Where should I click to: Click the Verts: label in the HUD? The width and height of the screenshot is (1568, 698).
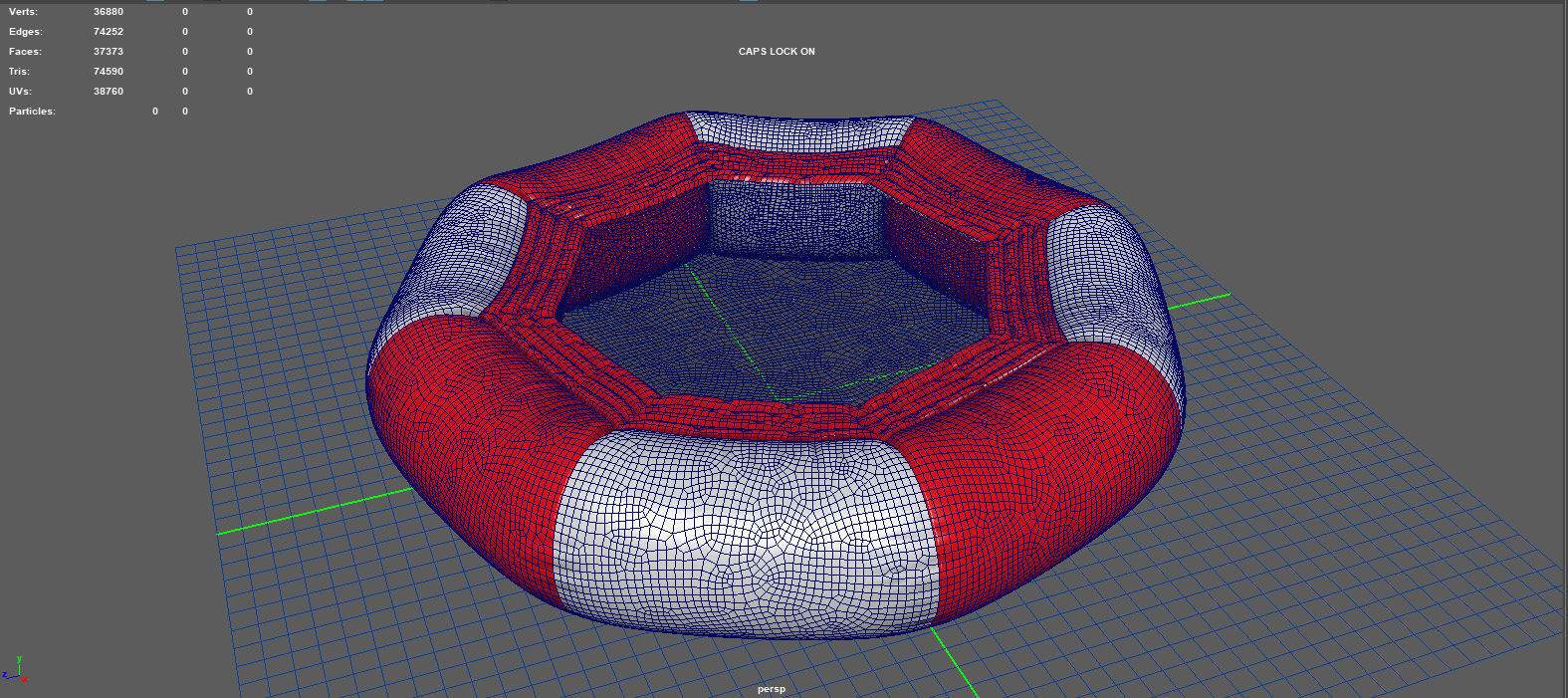[x=24, y=12]
